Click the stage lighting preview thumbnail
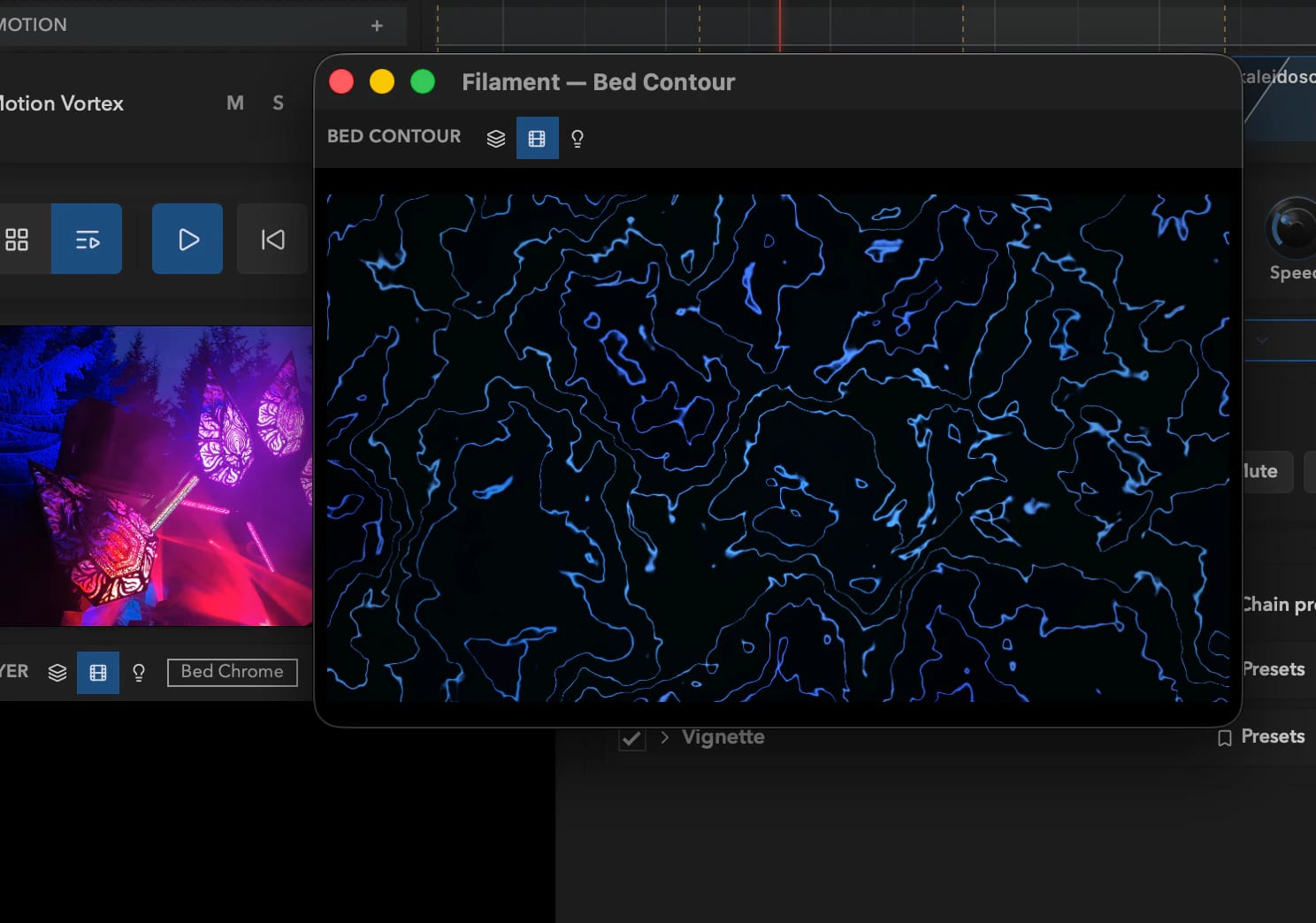This screenshot has width=1316, height=923. point(156,476)
